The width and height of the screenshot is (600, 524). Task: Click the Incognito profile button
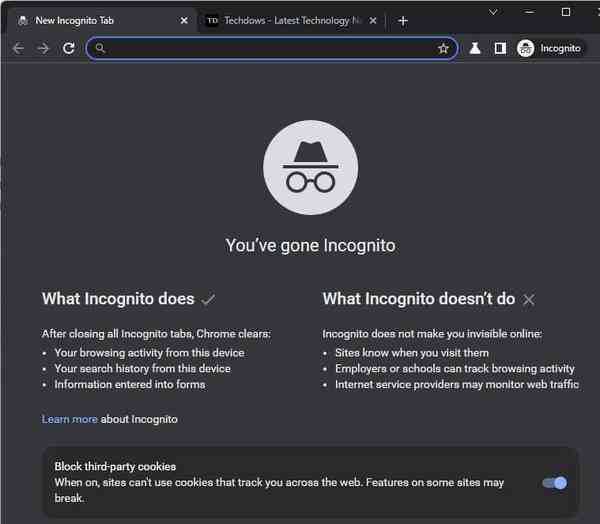549,48
